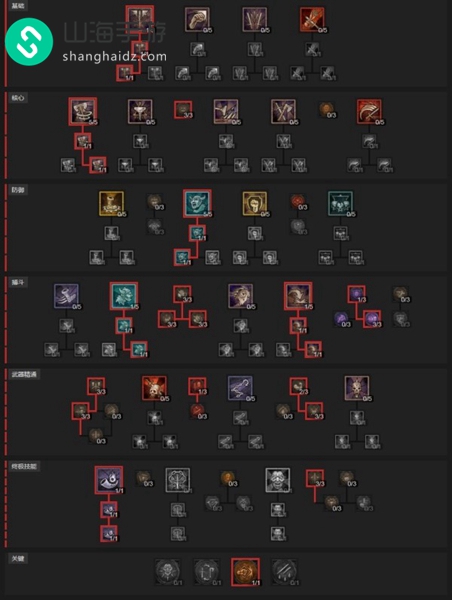Select the purple eye ultimate skill marked 1/1

109,480
